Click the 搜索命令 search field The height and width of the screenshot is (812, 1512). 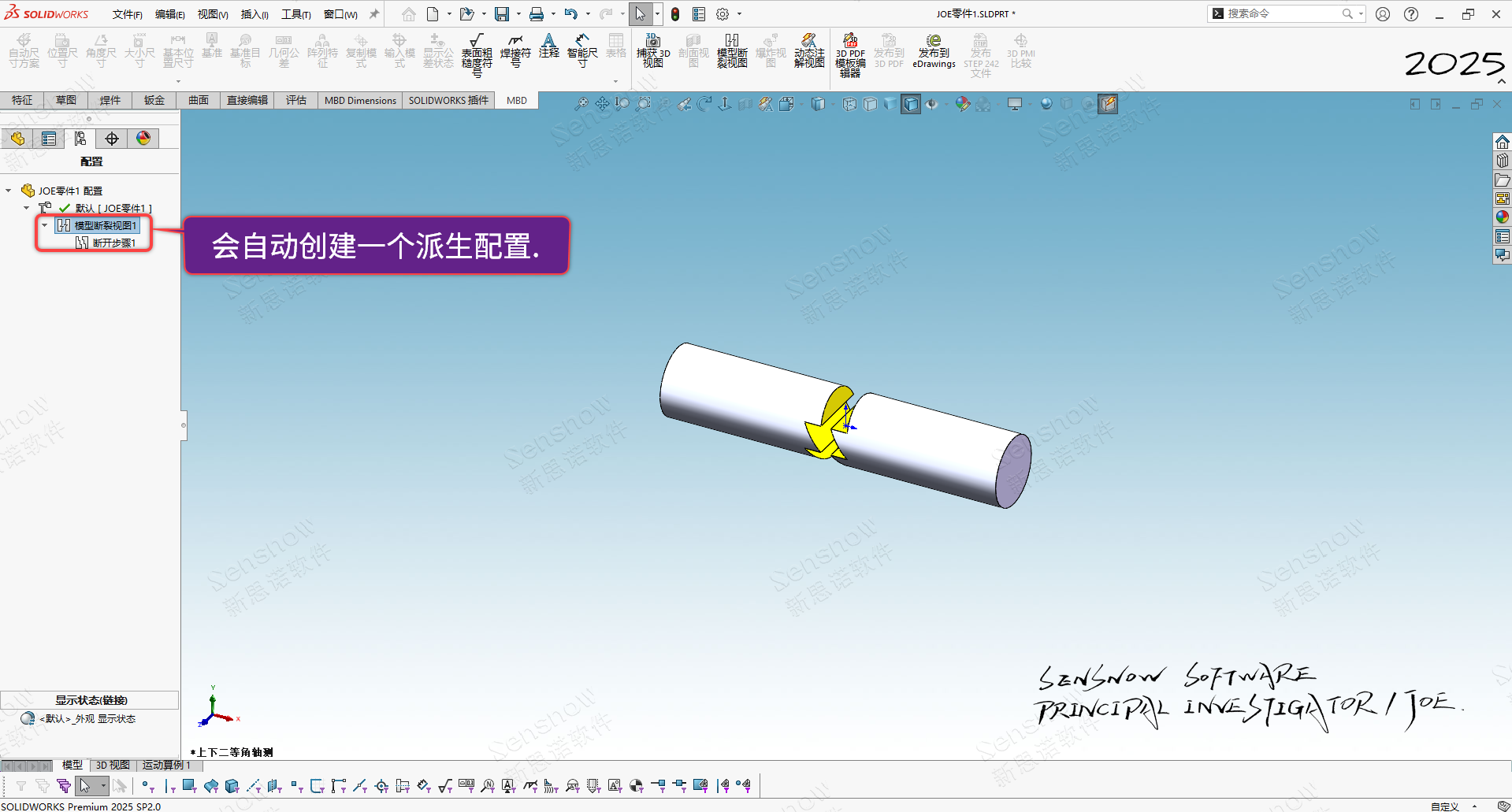pyautogui.click(x=1282, y=13)
